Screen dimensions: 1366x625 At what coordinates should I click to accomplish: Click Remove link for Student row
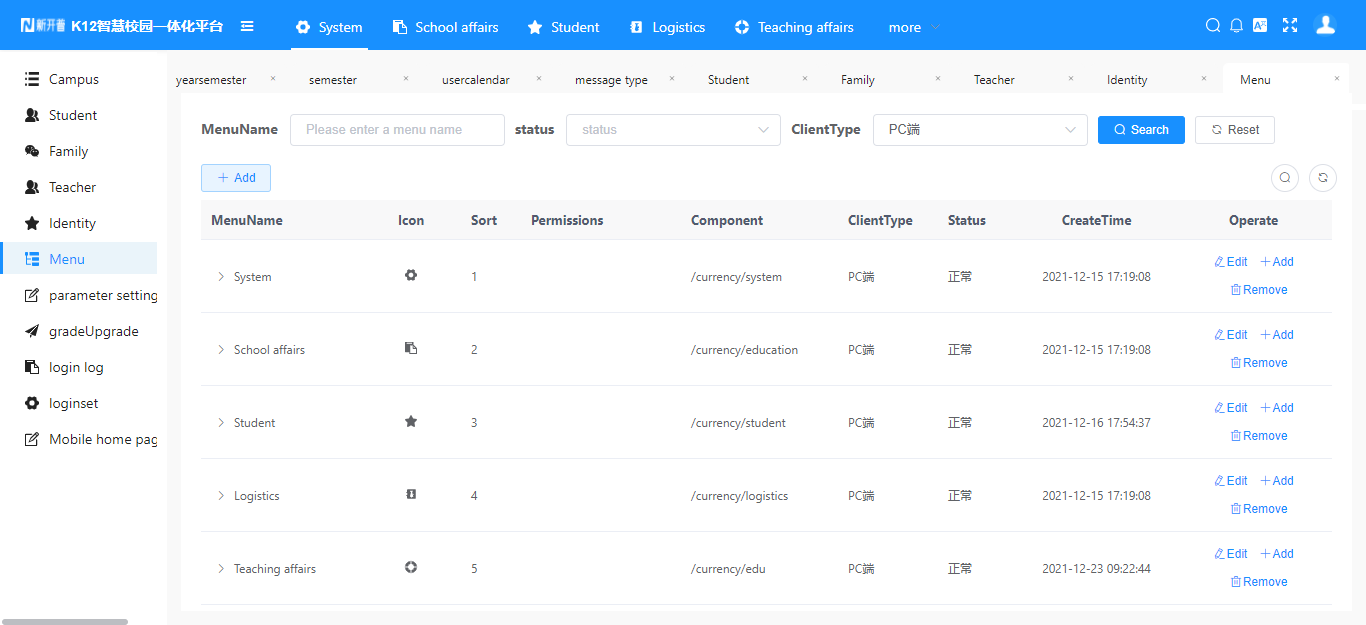point(1258,436)
